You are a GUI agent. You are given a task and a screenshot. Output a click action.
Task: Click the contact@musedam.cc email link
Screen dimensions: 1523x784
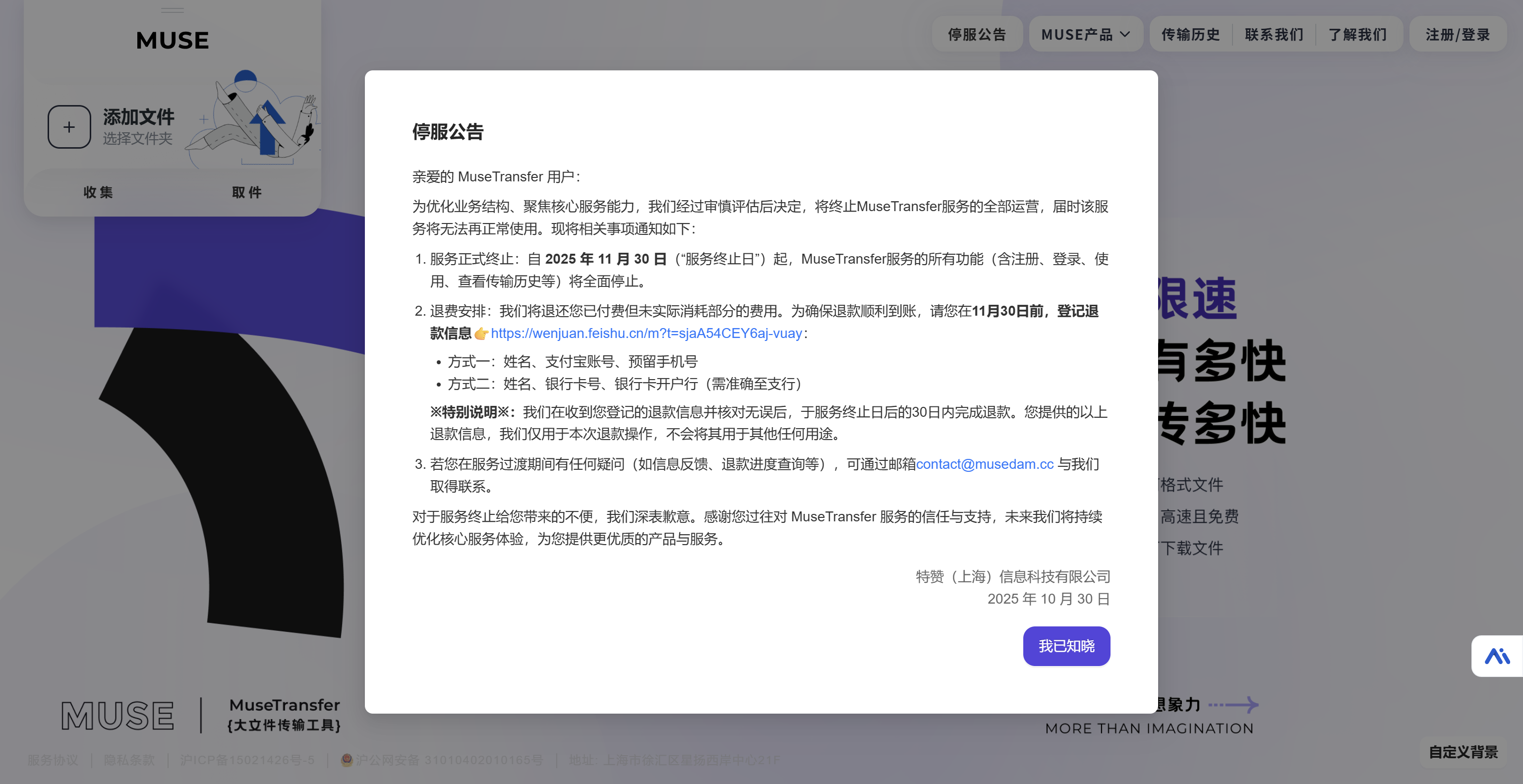click(985, 464)
